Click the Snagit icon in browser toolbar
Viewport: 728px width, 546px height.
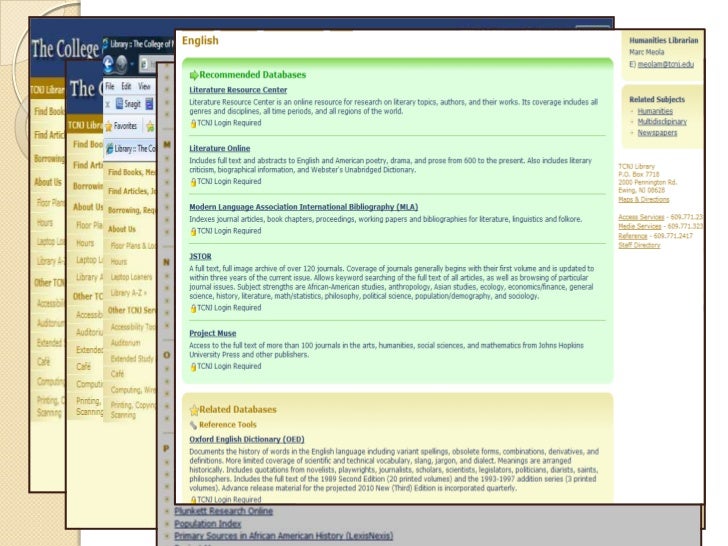click(119, 104)
